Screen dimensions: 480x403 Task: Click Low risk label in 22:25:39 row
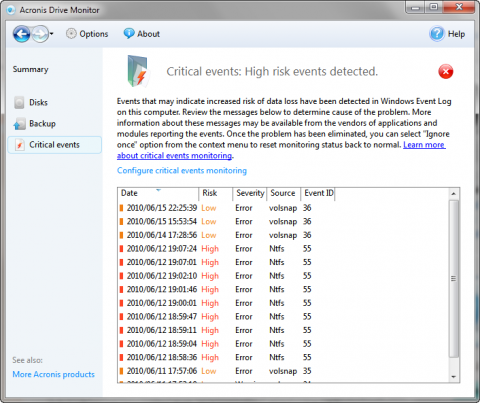coord(209,208)
